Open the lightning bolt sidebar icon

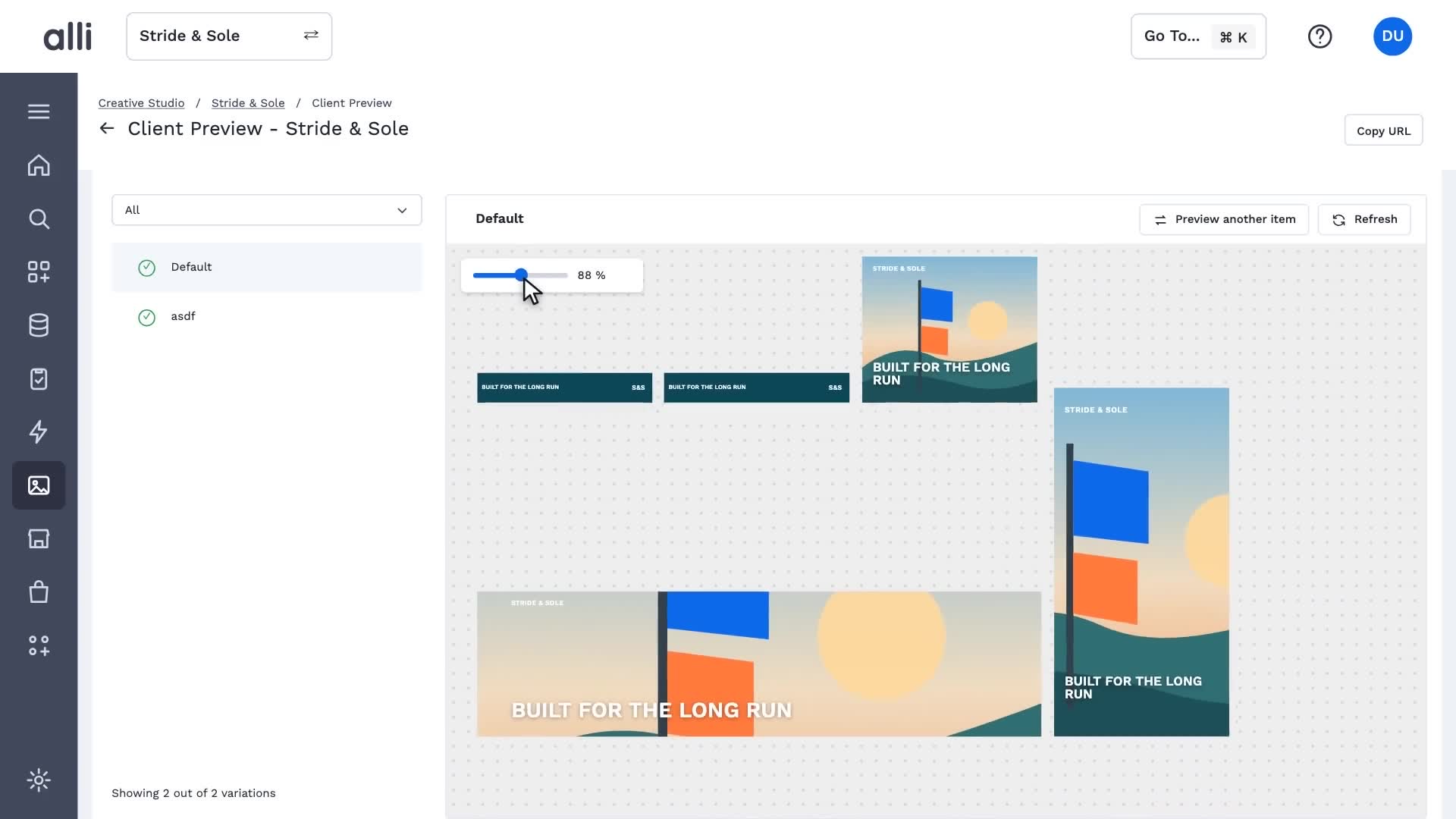[39, 432]
